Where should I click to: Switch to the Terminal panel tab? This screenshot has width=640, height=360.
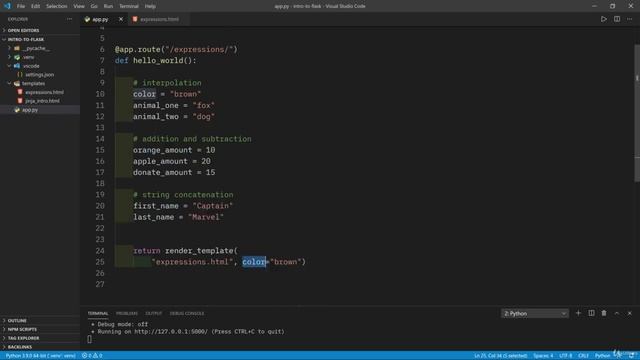(98, 313)
